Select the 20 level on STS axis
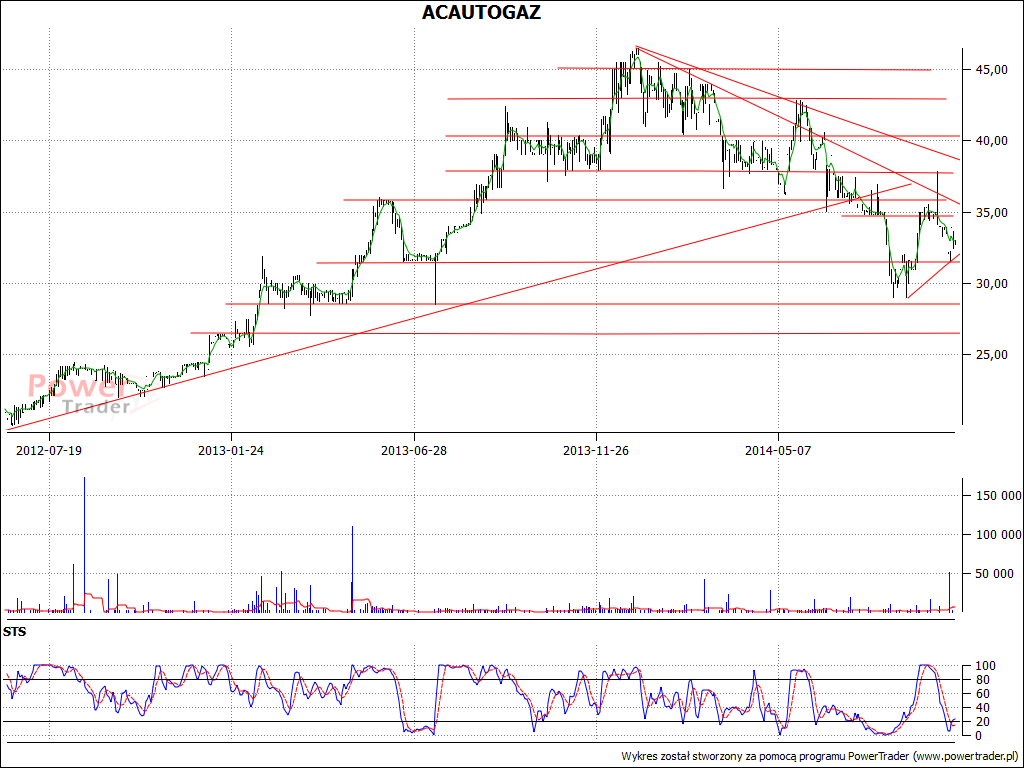This screenshot has width=1024, height=768. click(985, 722)
